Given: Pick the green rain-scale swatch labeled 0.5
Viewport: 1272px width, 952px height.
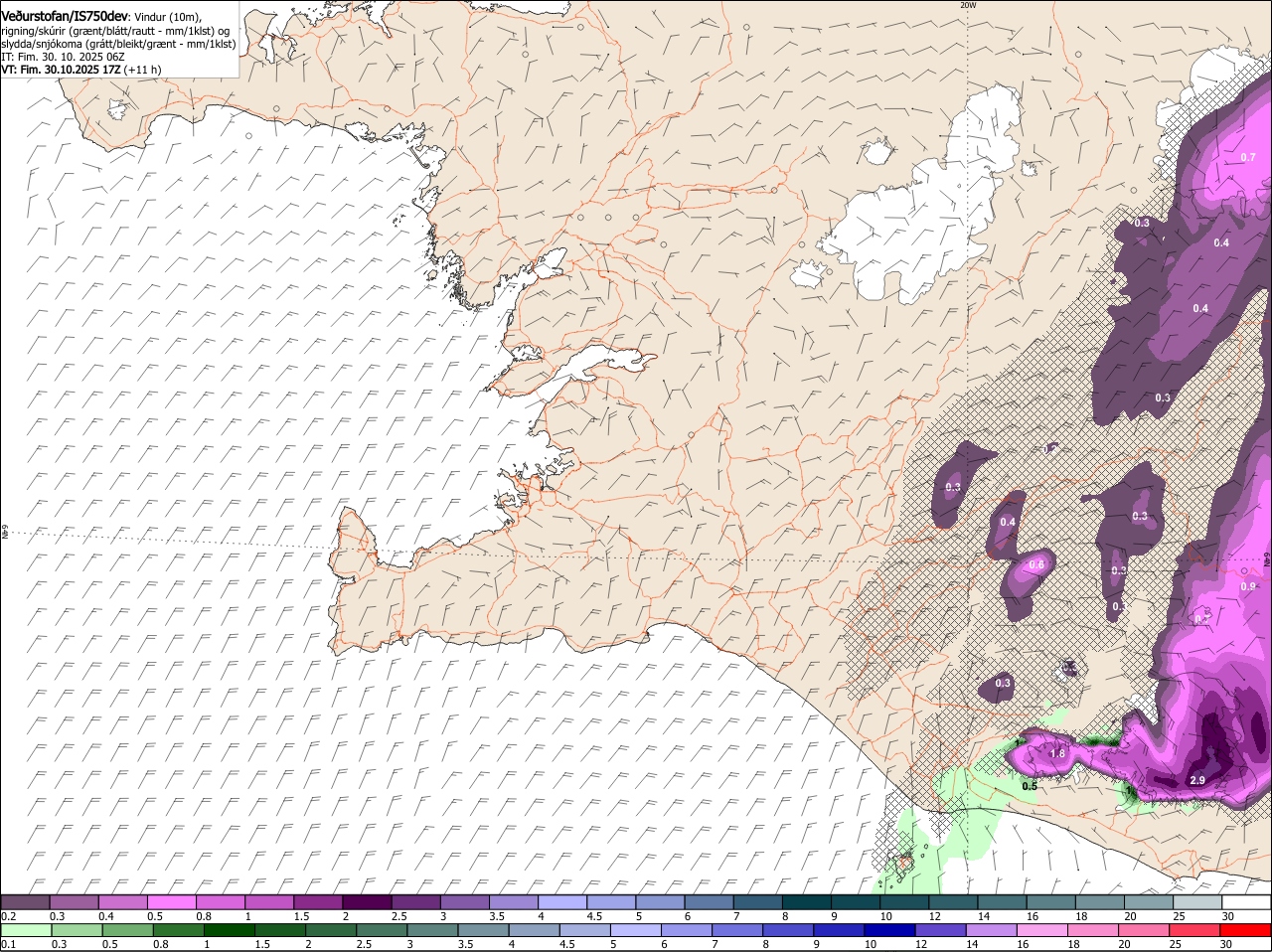Looking at the screenshot, I should tap(127, 930).
